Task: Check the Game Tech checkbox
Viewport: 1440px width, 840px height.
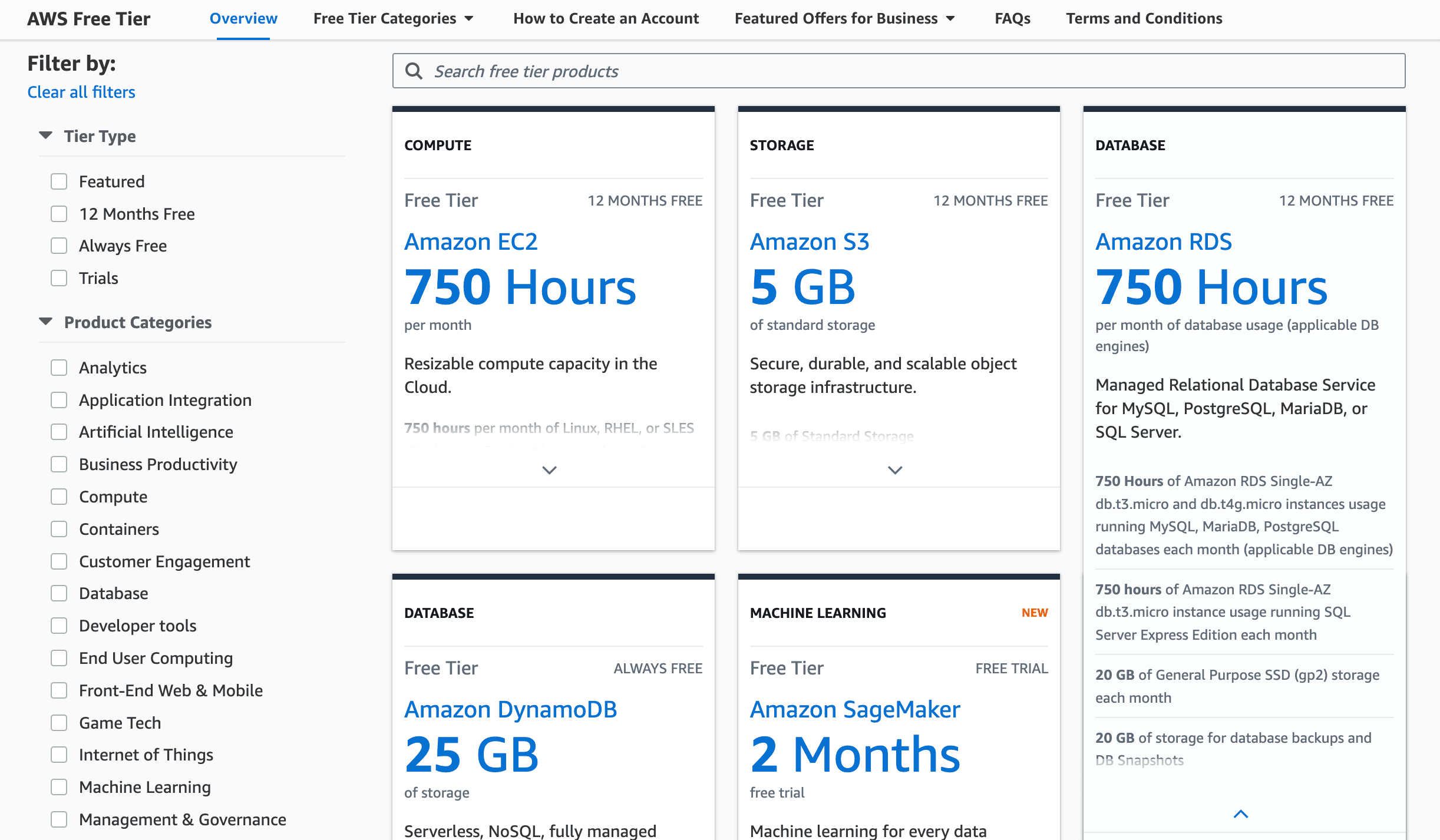Action: click(x=59, y=723)
